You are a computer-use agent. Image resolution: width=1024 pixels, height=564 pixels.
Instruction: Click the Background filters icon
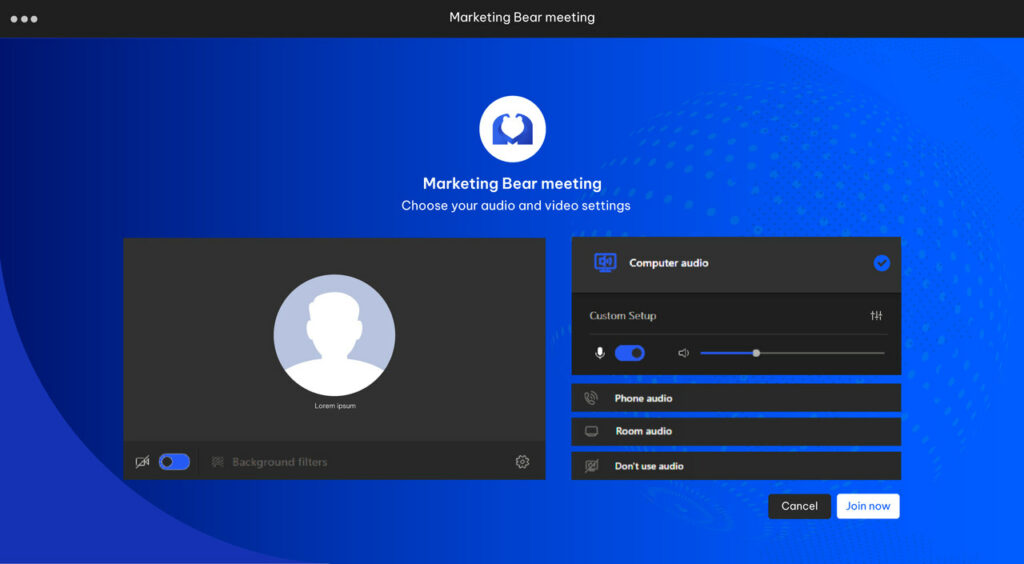point(217,462)
